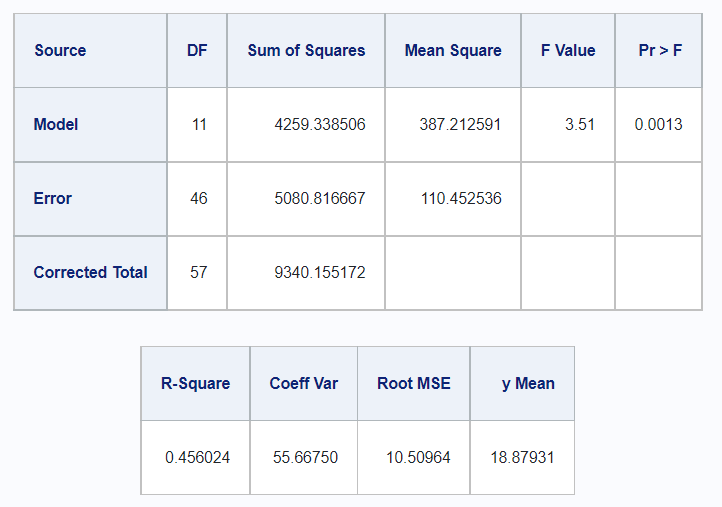Select the Root MSE header cell
Viewport: 722px width, 507px height.
pos(413,384)
